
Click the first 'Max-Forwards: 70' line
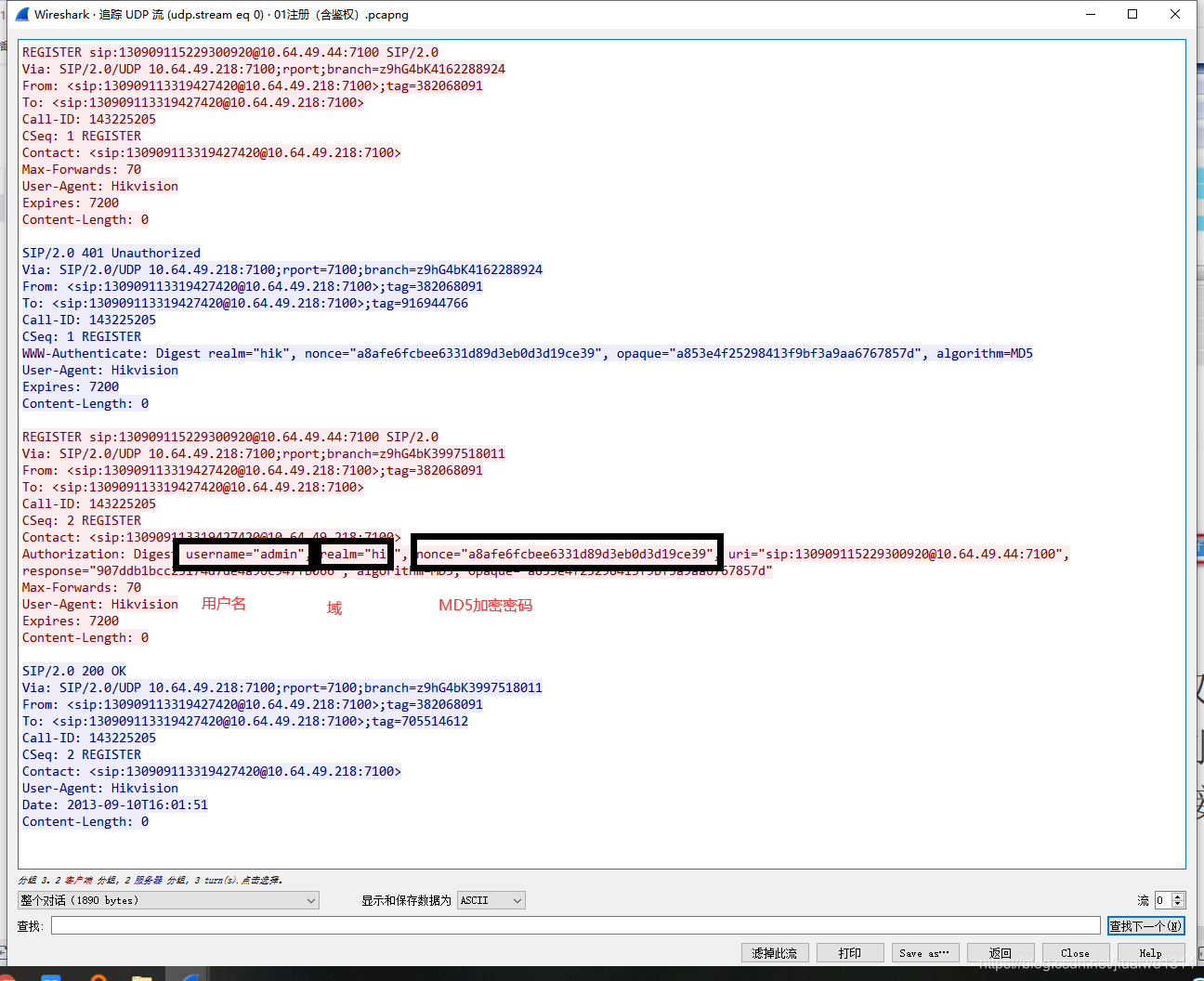(82, 169)
